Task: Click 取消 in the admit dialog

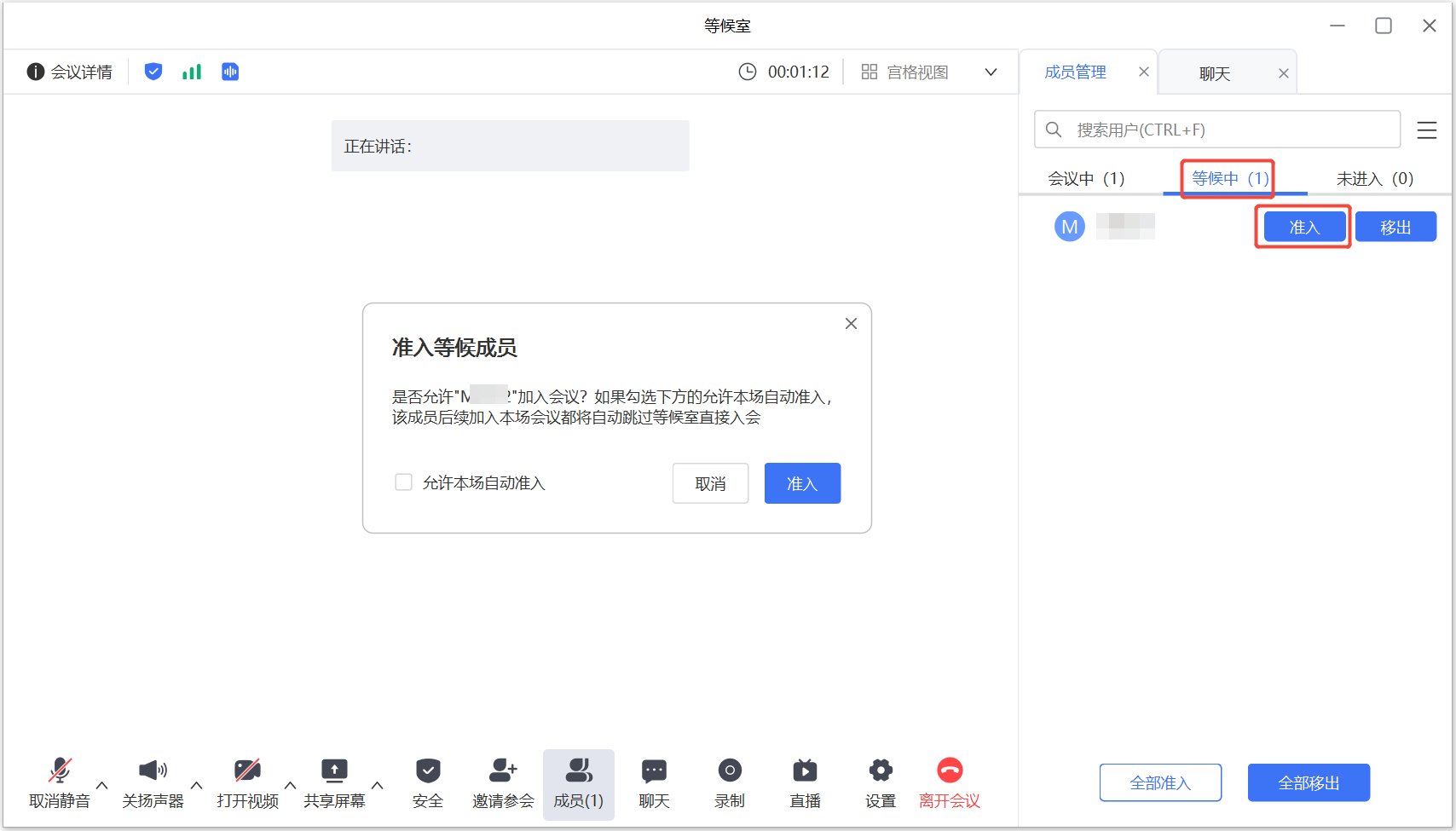Action: click(710, 483)
